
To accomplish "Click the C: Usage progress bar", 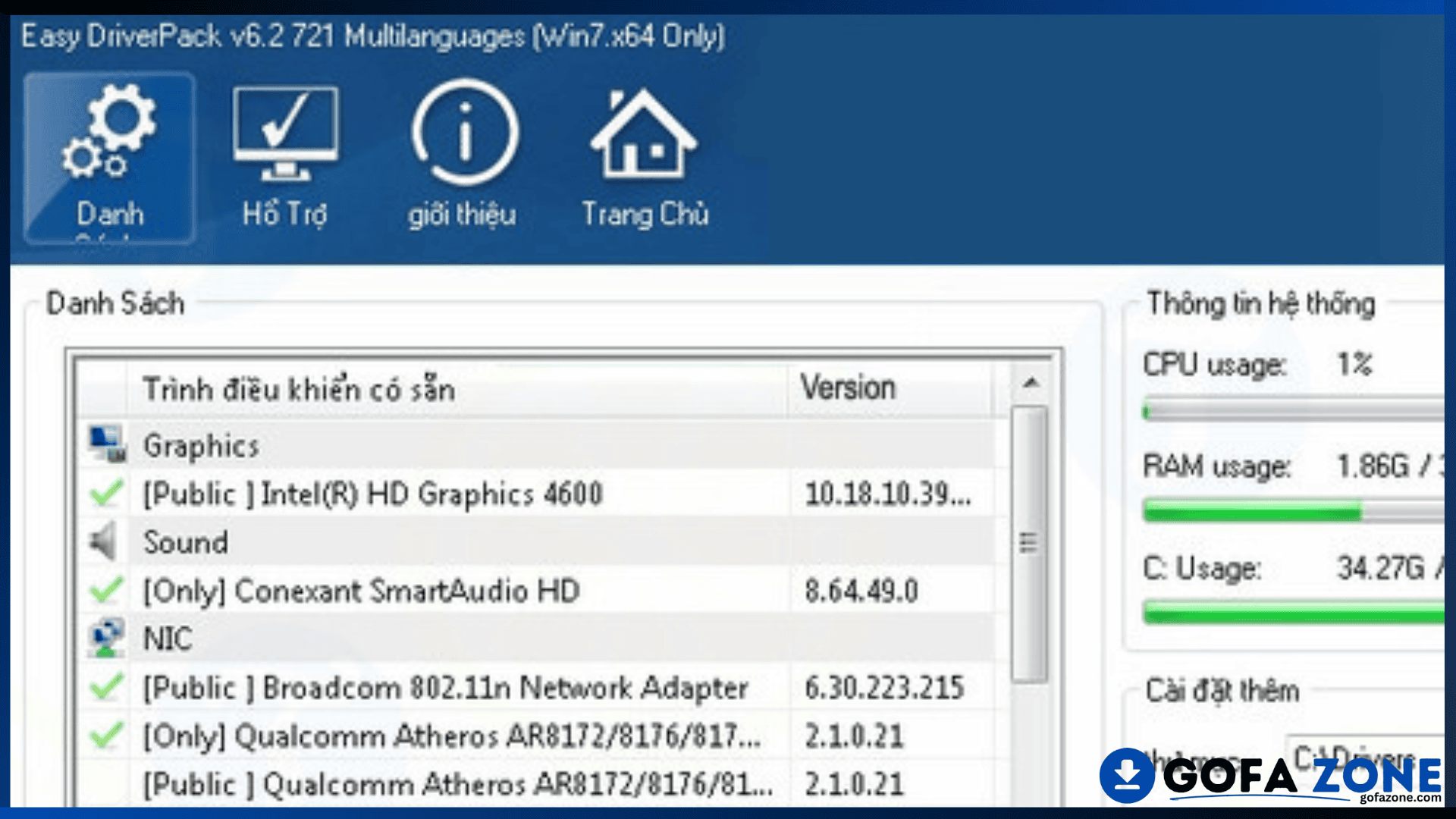I will click(1293, 612).
